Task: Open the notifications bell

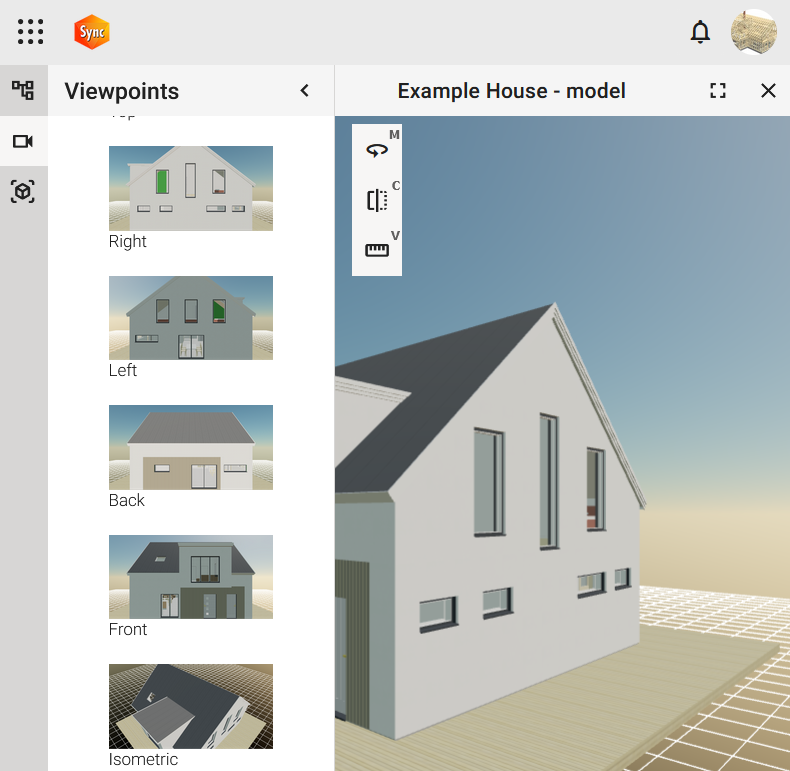Action: tap(700, 32)
